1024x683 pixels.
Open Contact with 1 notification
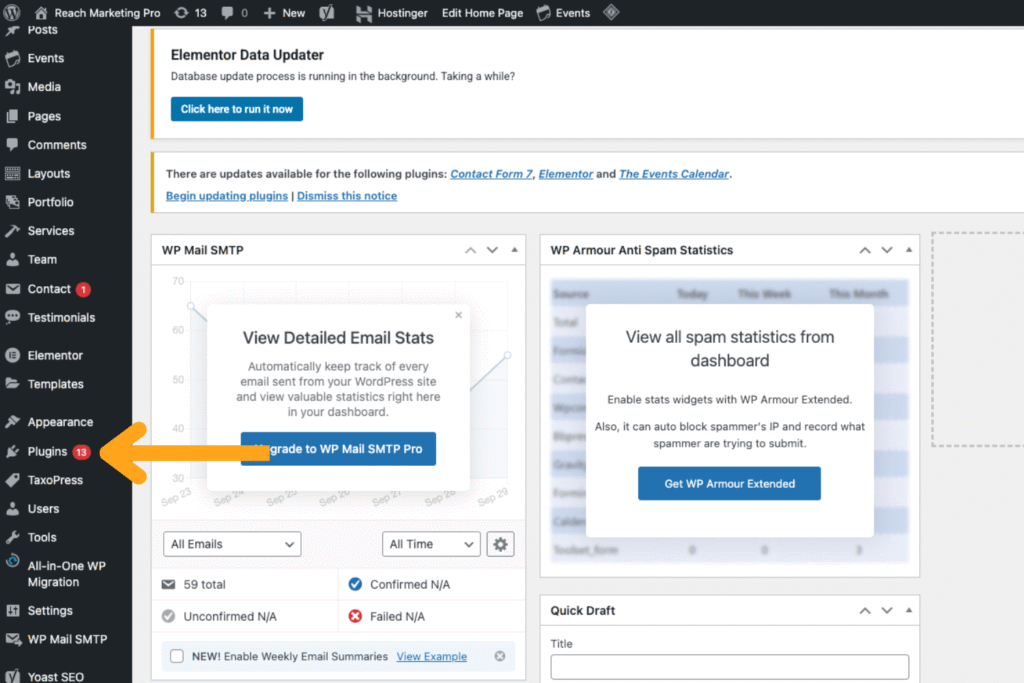click(49, 289)
